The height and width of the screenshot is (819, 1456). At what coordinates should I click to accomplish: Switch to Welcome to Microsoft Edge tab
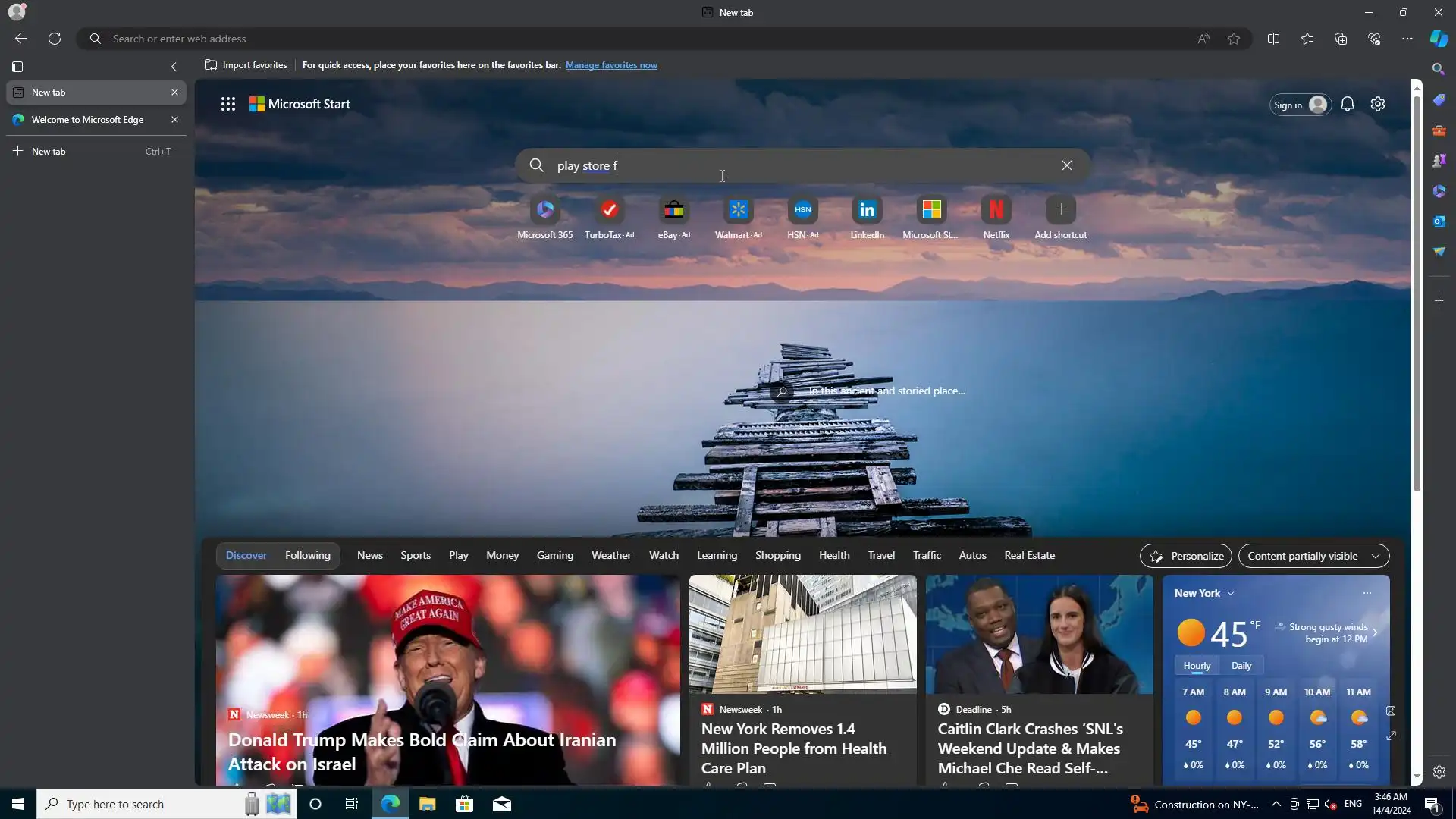[87, 120]
